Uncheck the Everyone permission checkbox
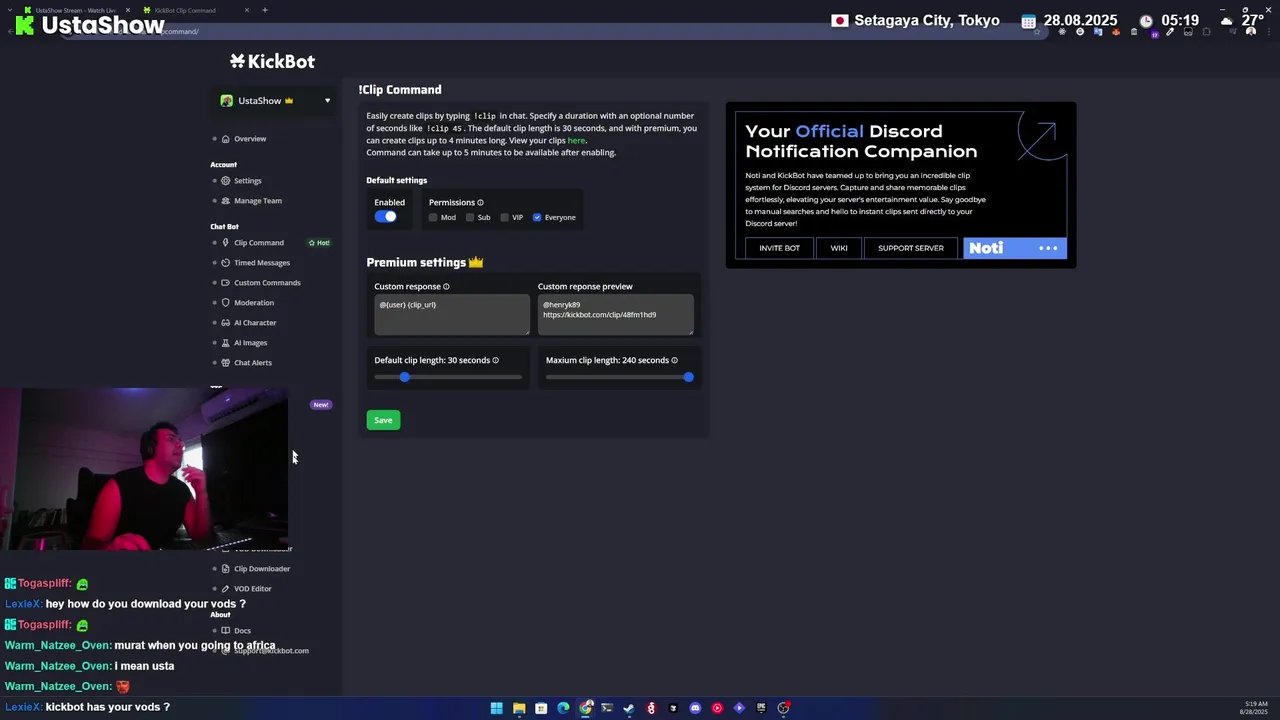 (537, 218)
